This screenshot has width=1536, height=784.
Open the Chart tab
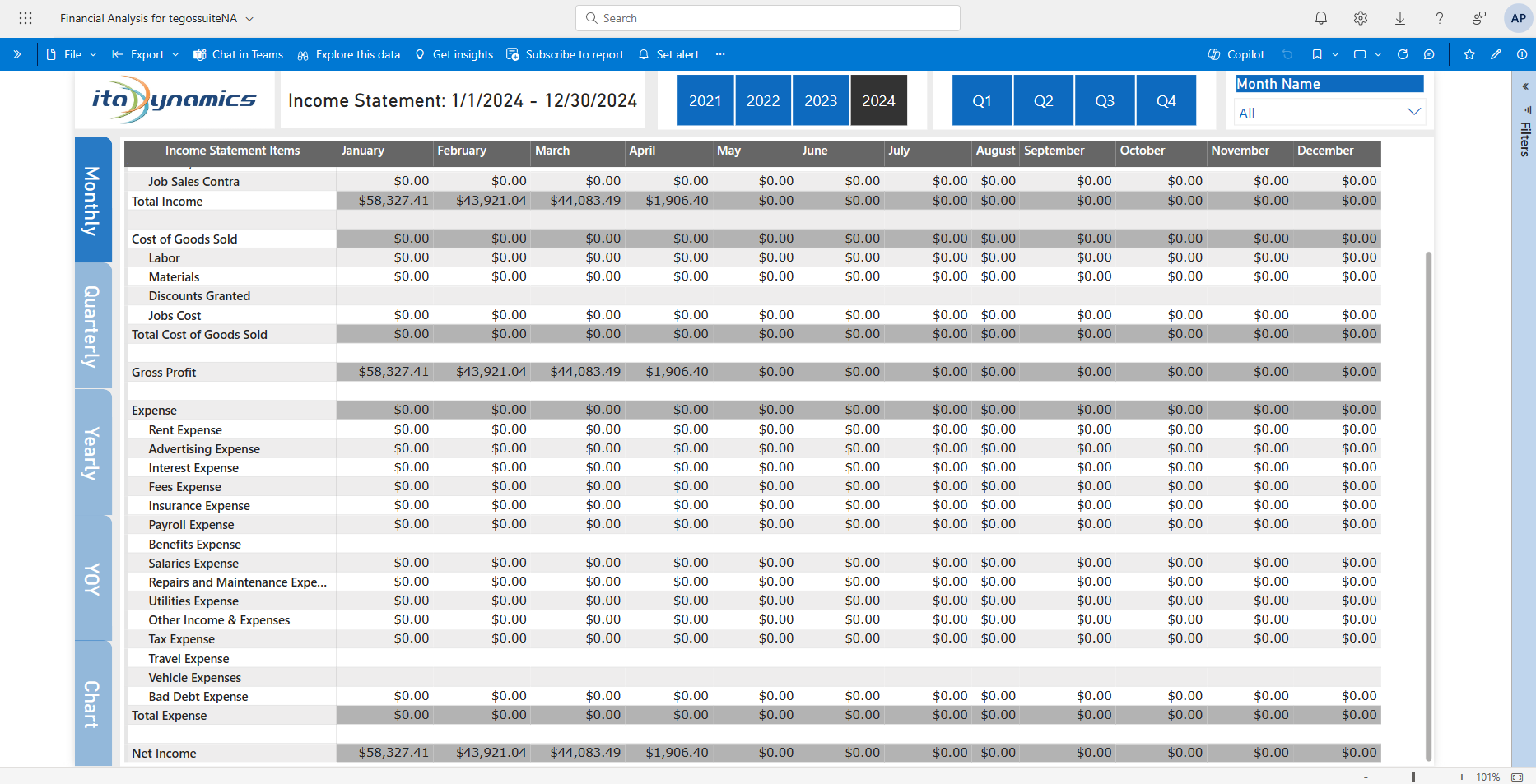[92, 703]
